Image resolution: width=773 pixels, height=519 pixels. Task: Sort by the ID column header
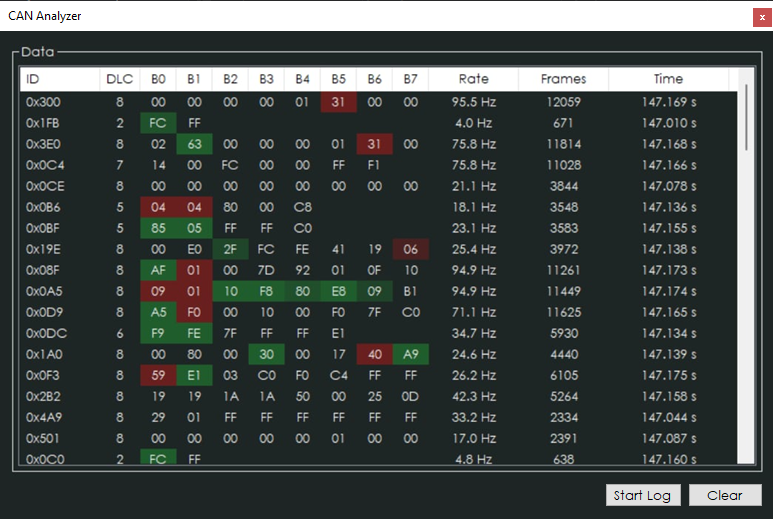click(60, 79)
